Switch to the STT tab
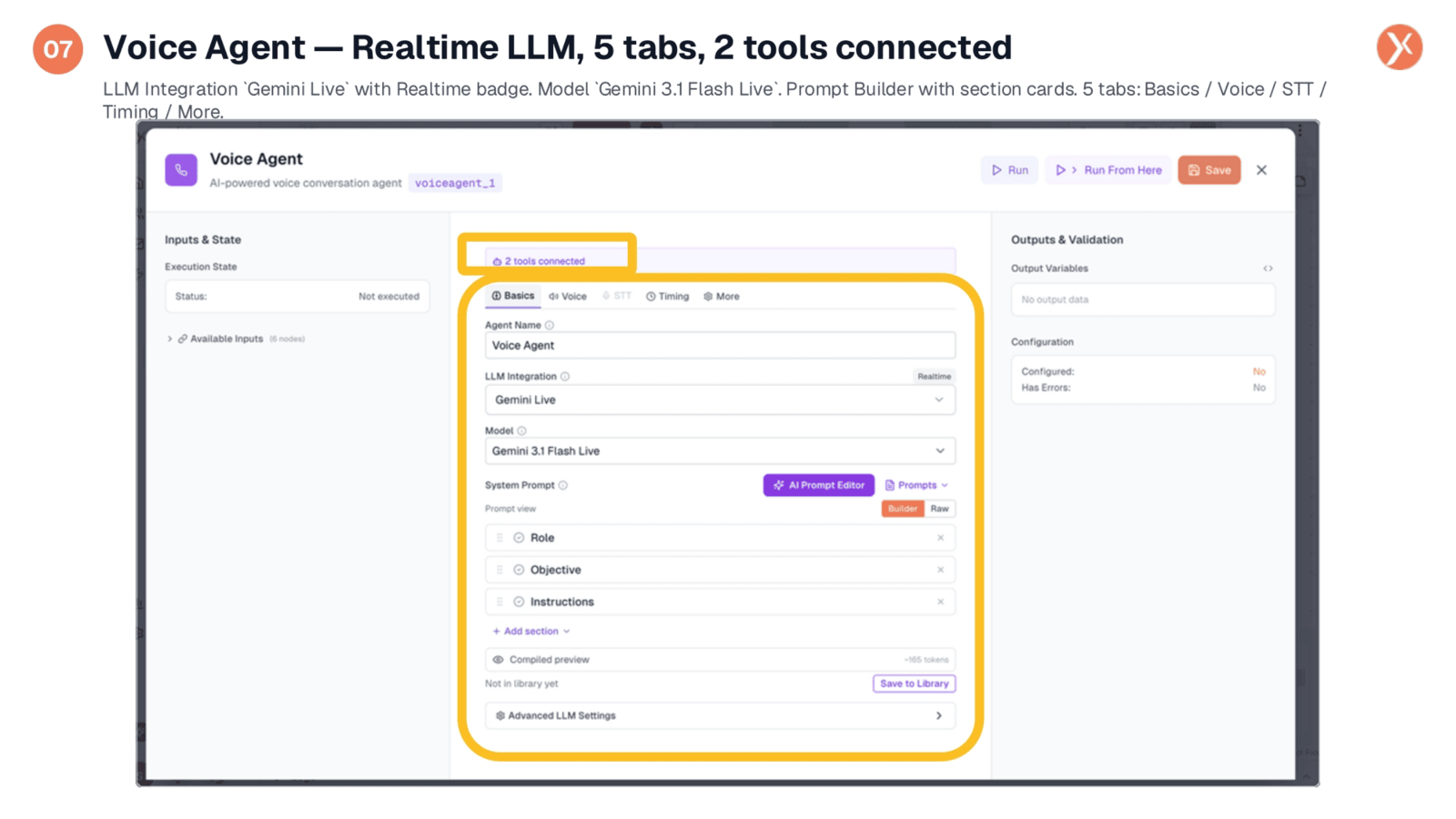The height and width of the screenshot is (819, 1456). 617,297
